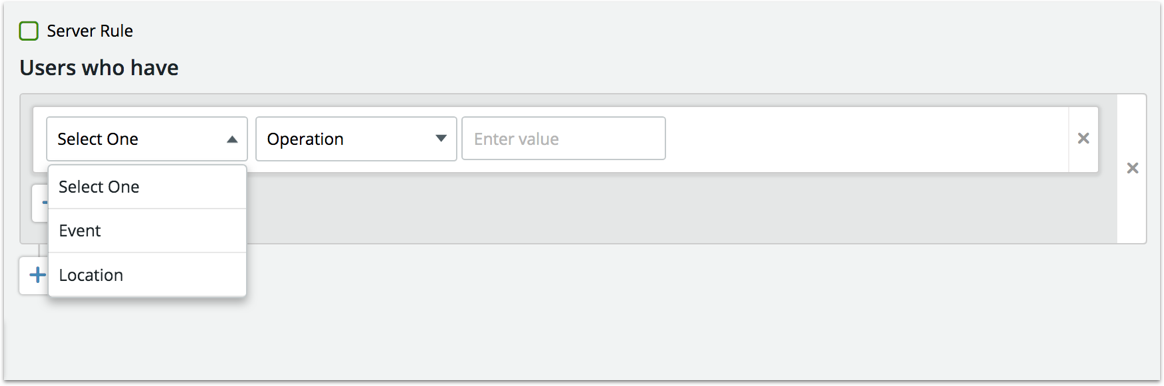Open the Operation dropdown
The width and height of the screenshot is (1164, 386).
pyautogui.click(x=356, y=139)
